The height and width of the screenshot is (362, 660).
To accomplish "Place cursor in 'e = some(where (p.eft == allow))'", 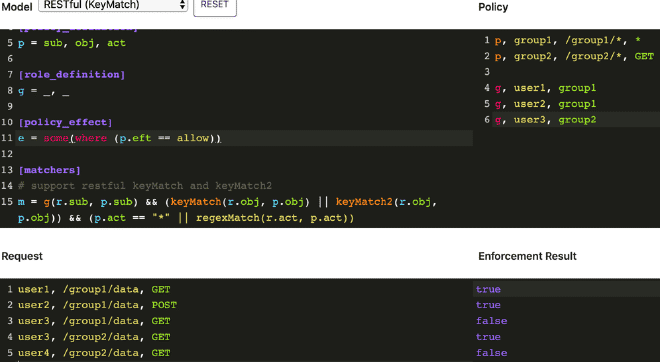I will (120, 138).
